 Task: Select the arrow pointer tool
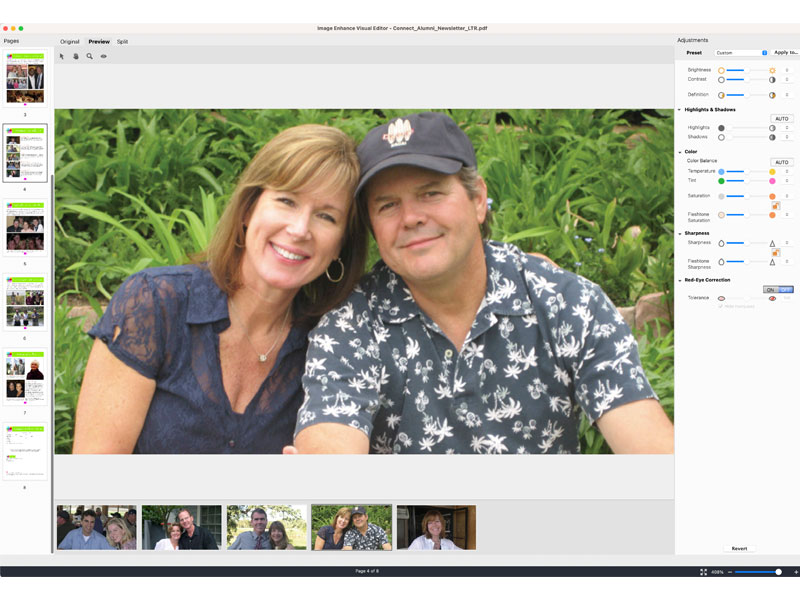(62, 56)
